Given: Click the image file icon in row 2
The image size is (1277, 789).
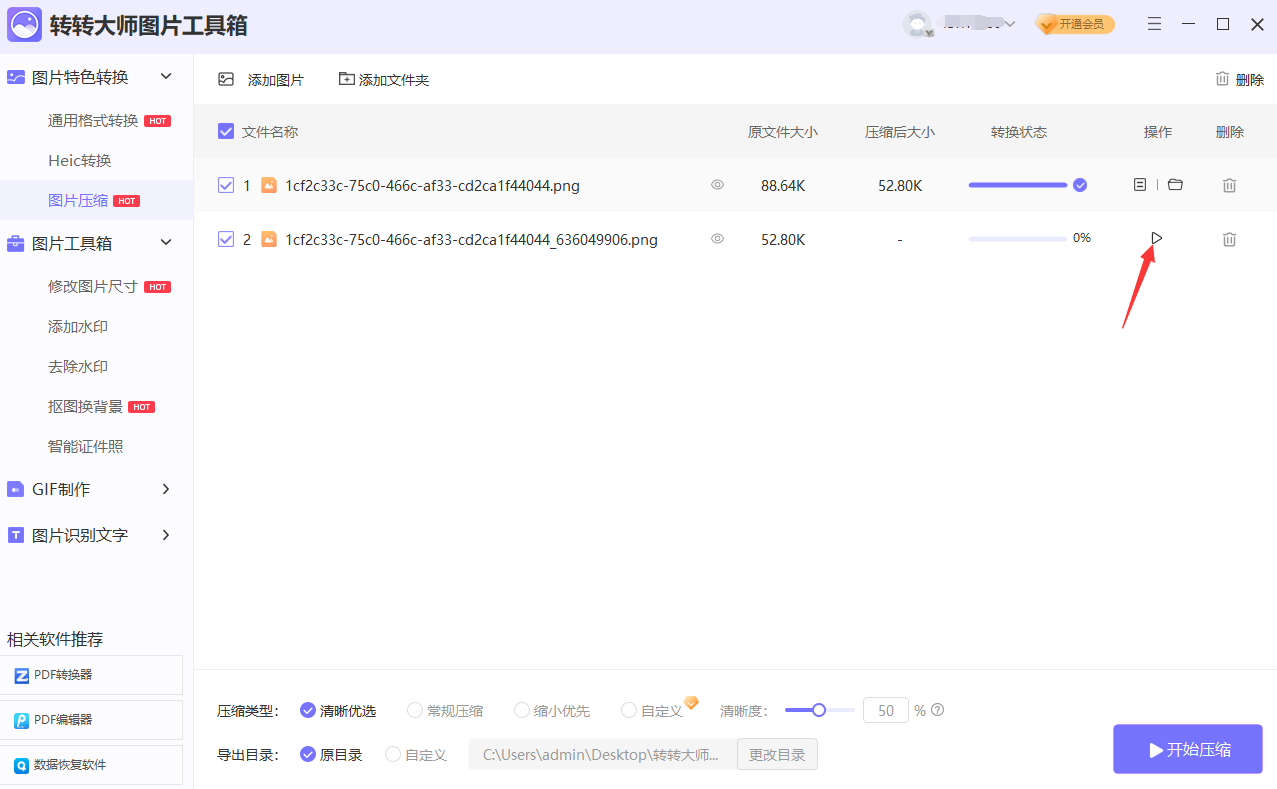Looking at the screenshot, I should pos(269,239).
